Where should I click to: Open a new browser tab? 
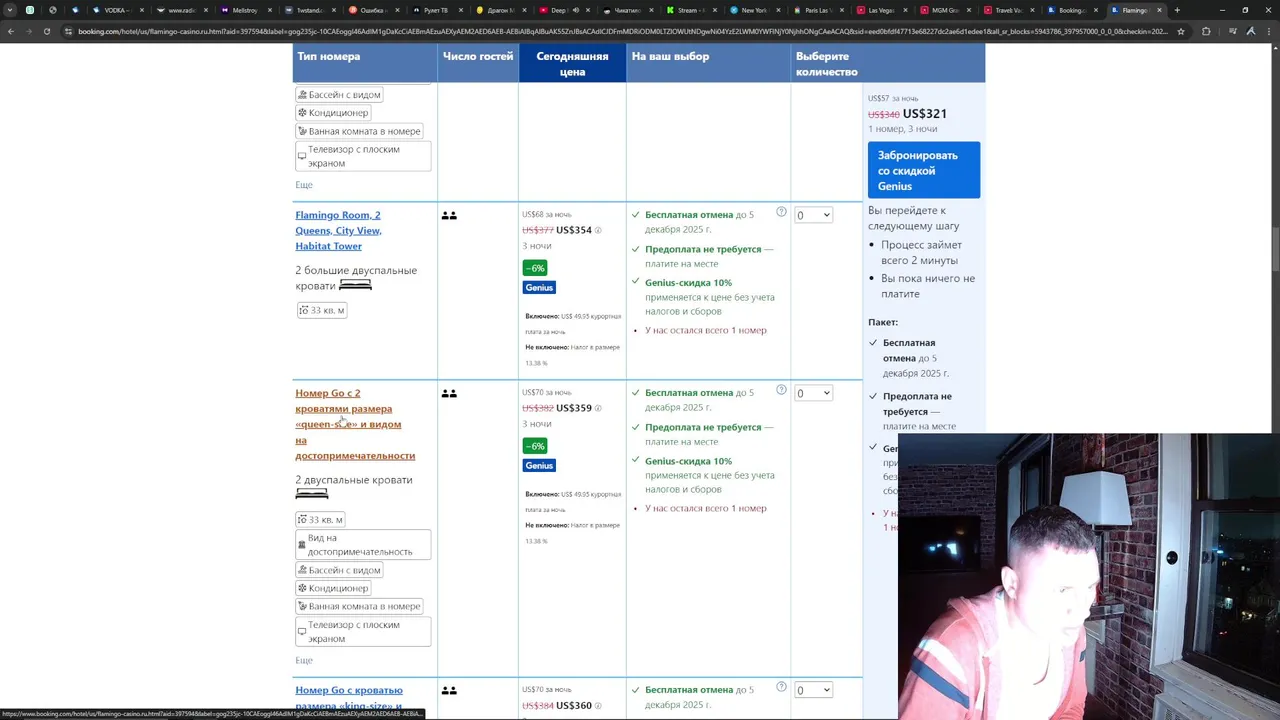(x=1177, y=10)
